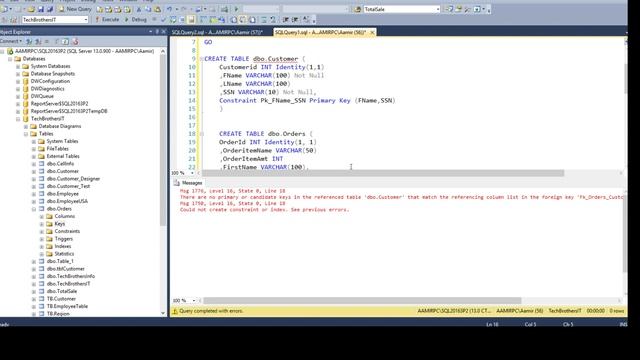Click the Copy icon in toolbar
640x360 pixels.
(148, 9)
